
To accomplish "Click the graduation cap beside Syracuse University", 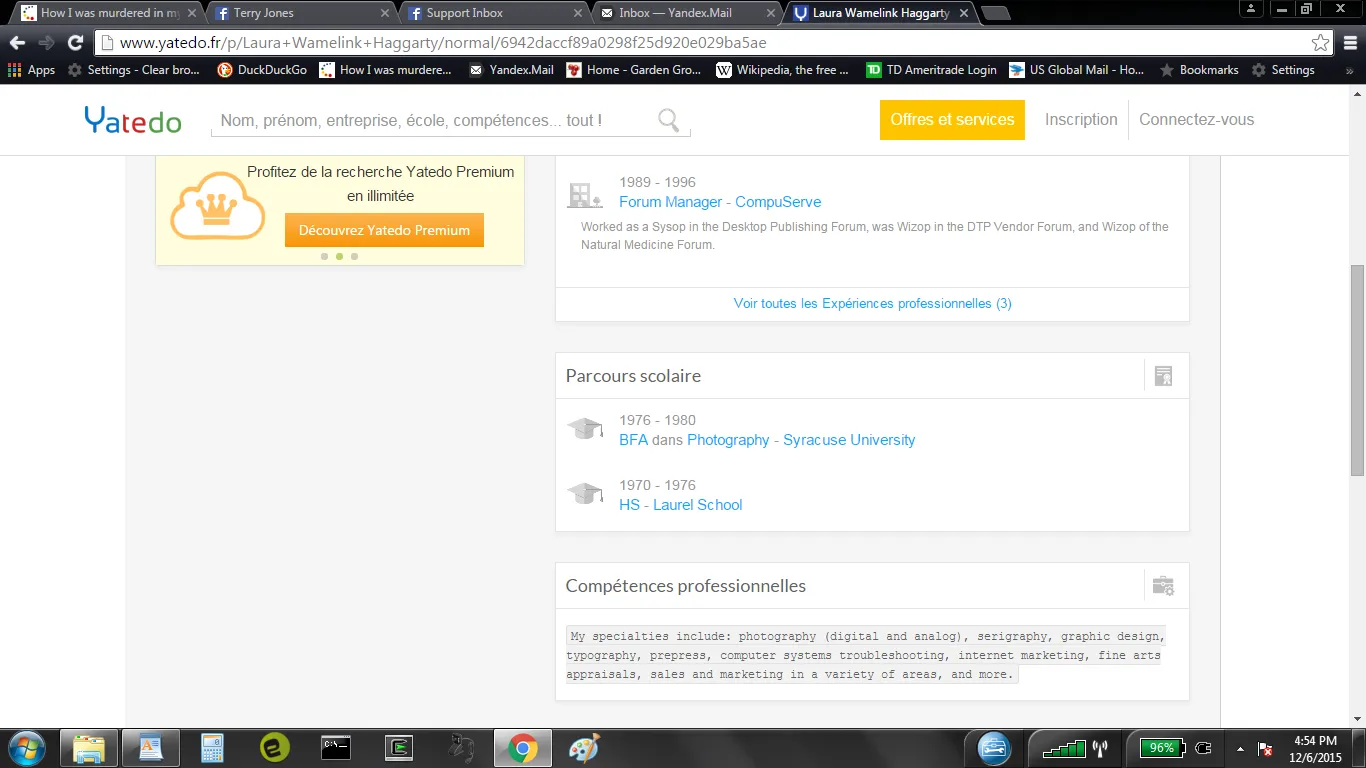I will [x=585, y=429].
